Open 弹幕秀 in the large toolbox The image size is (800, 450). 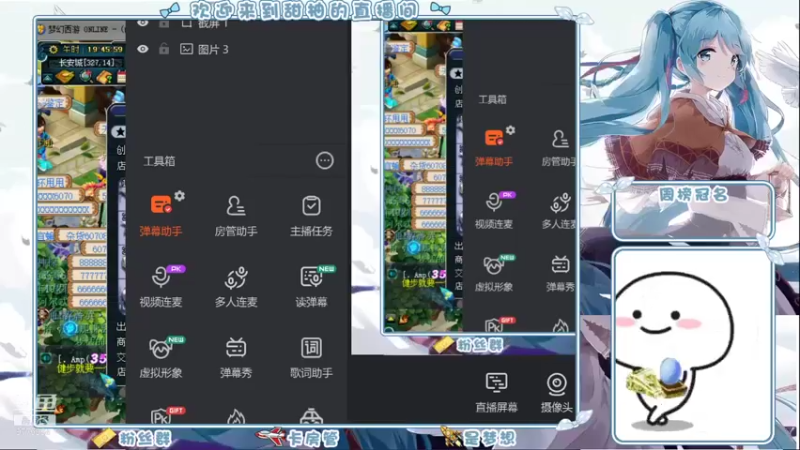click(236, 357)
